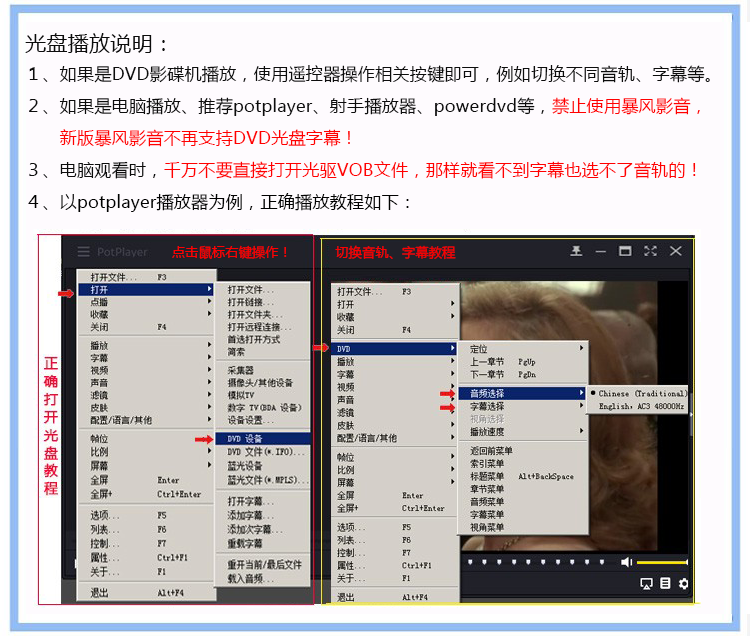Minimize the right PotPlayer window

tap(601, 252)
